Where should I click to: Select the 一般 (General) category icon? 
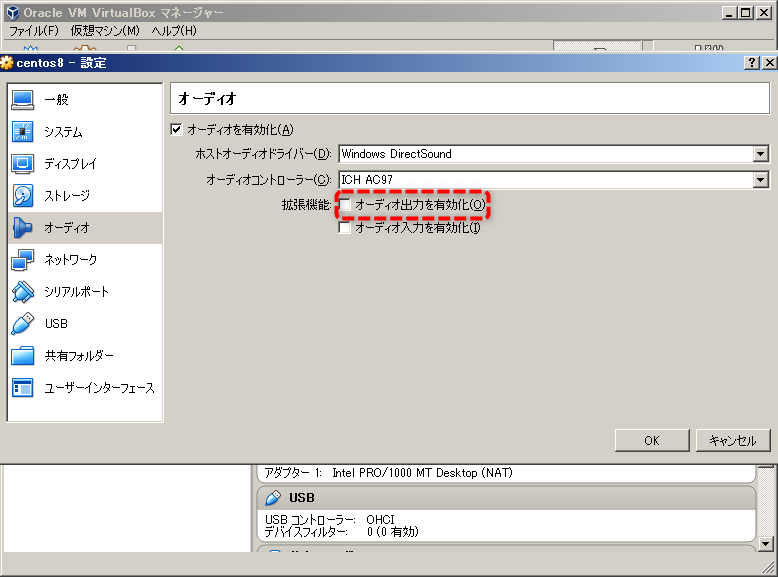(x=22, y=100)
